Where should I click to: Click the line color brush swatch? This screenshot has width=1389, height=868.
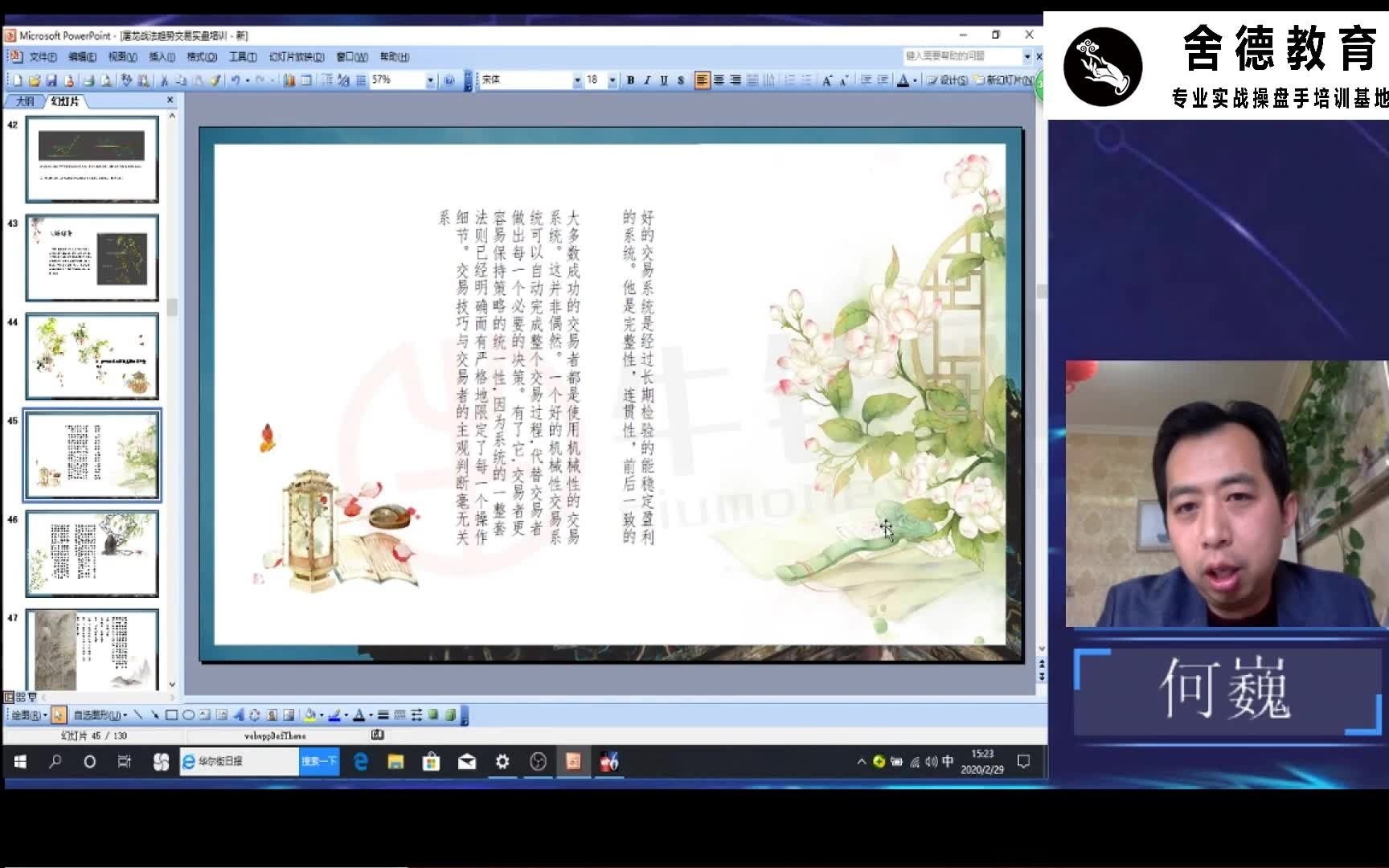pyautogui.click(x=334, y=715)
